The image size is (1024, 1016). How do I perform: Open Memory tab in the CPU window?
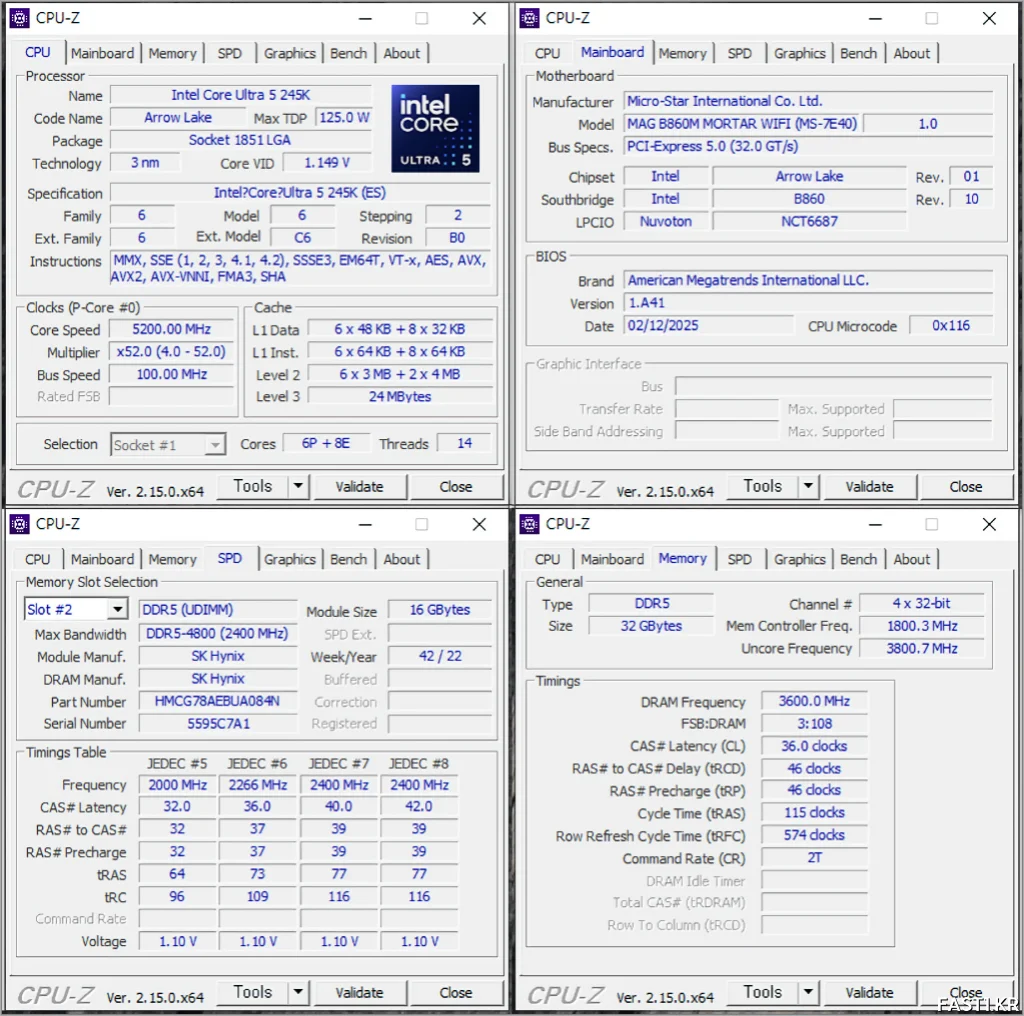[172, 54]
